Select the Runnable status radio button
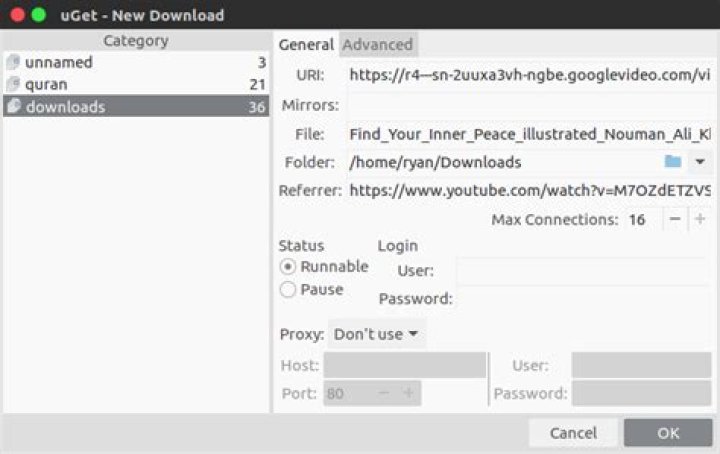Viewport: 720px width, 454px height. [x=288, y=267]
